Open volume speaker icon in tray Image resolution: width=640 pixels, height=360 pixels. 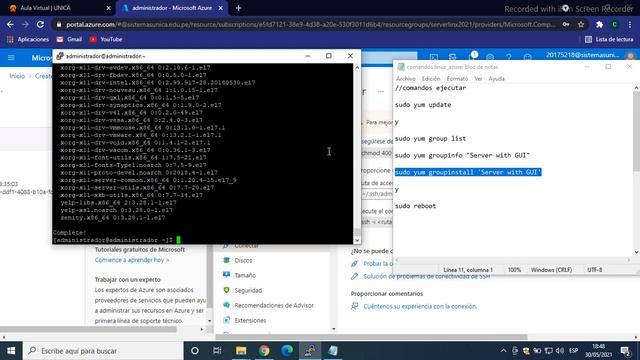pyautogui.click(x=560, y=351)
